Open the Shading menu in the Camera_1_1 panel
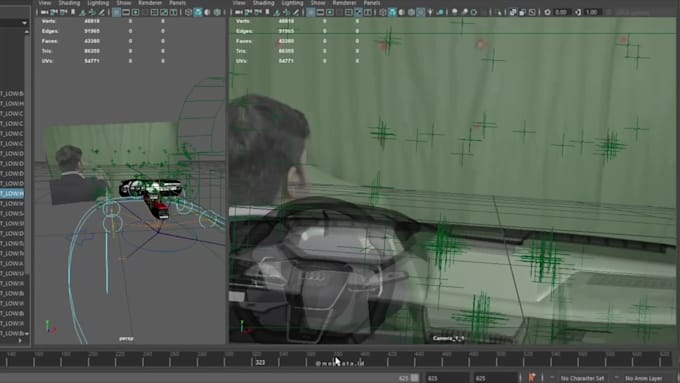680x383 pixels. pos(263,3)
